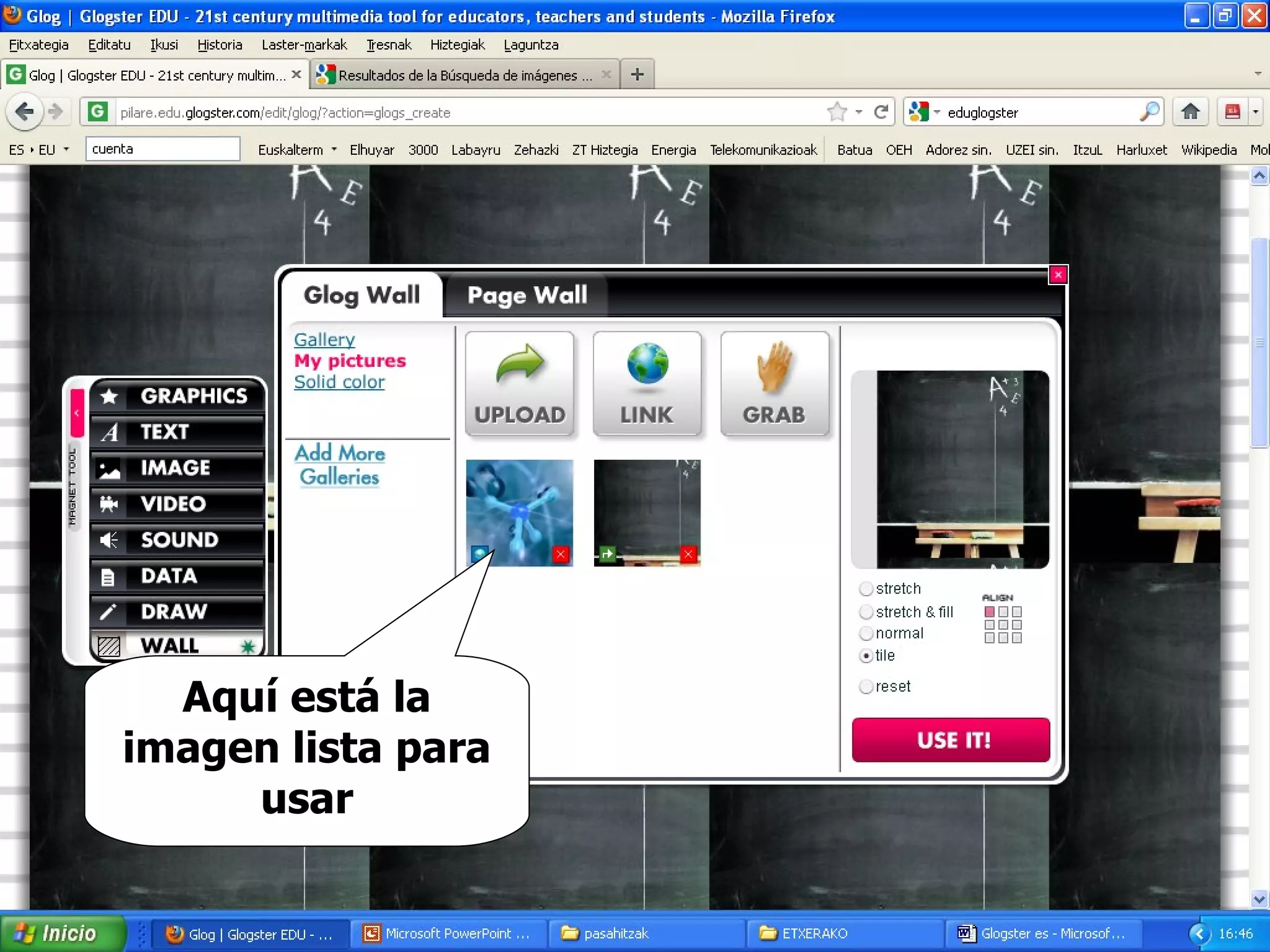Switch to Microsoft PowerPoint in taskbar

tap(448, 933)
